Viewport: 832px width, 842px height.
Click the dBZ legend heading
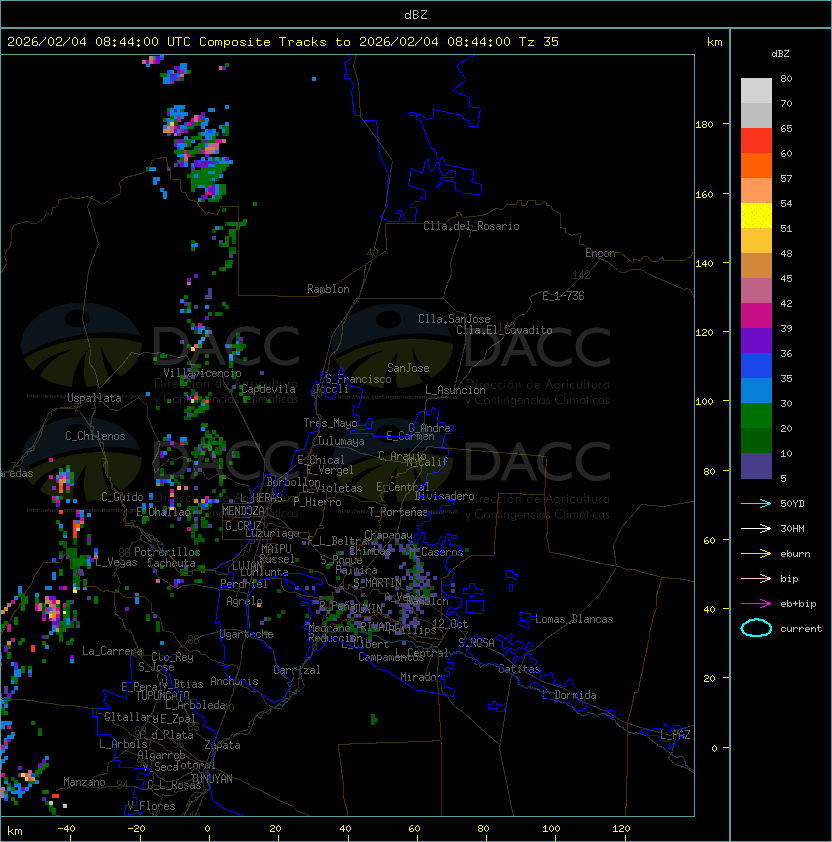[780, 54]
